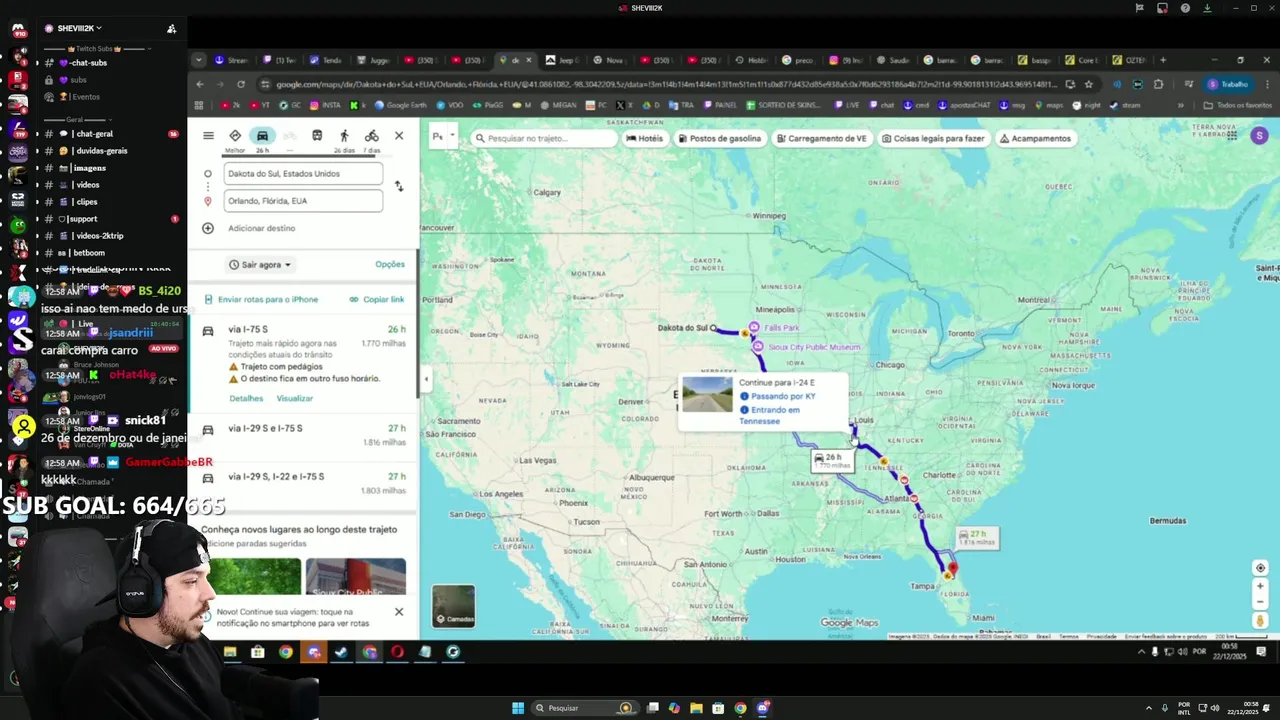This screenshot has width=1280, height=720.
Task: Bookmark the page with the star icon
Action: (x=1089, y=84)
